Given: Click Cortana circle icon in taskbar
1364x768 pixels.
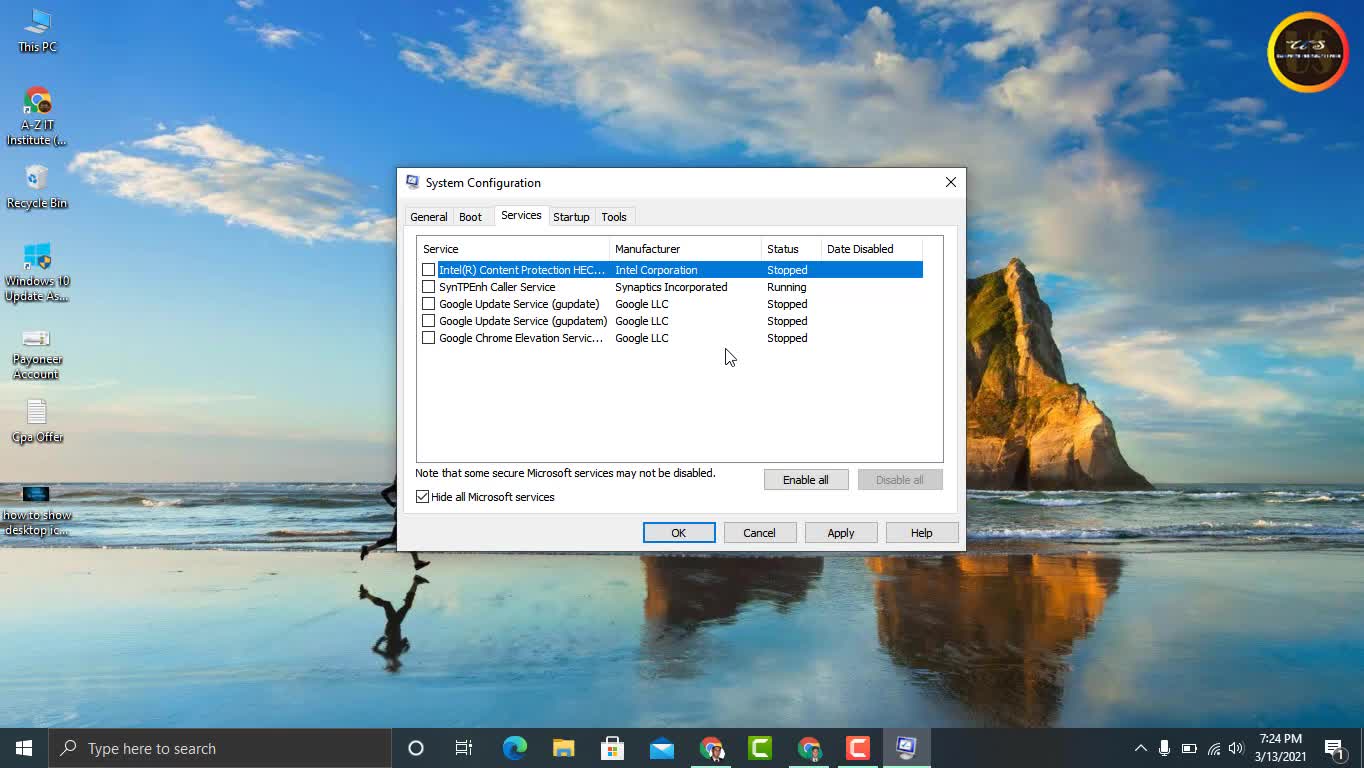Looking at the screenshot, I should [x=416, y=748].
